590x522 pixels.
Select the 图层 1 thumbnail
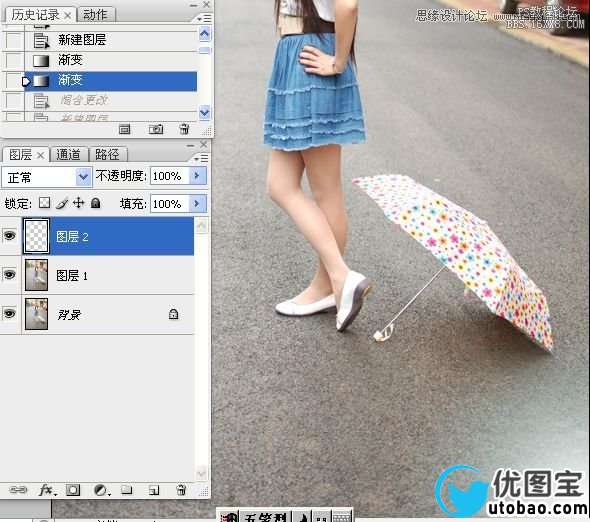click(x=36, y=275)
